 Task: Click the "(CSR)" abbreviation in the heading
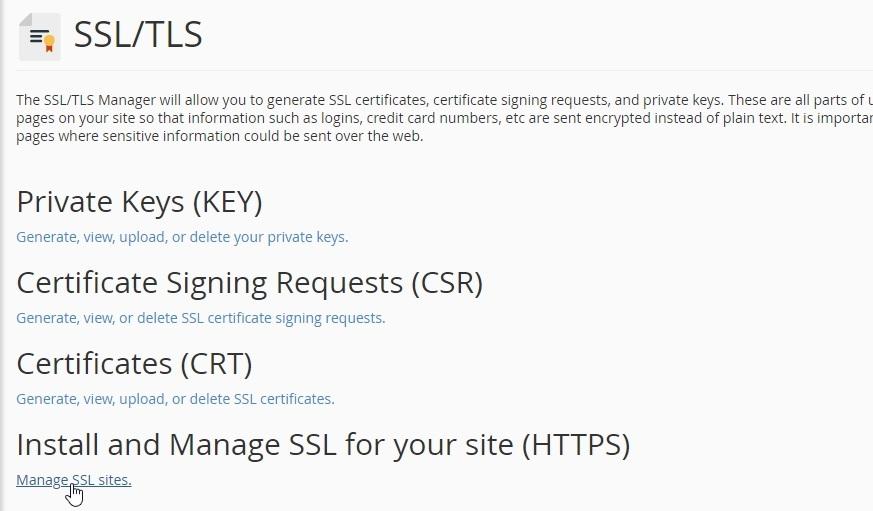[x=447, y=283]
